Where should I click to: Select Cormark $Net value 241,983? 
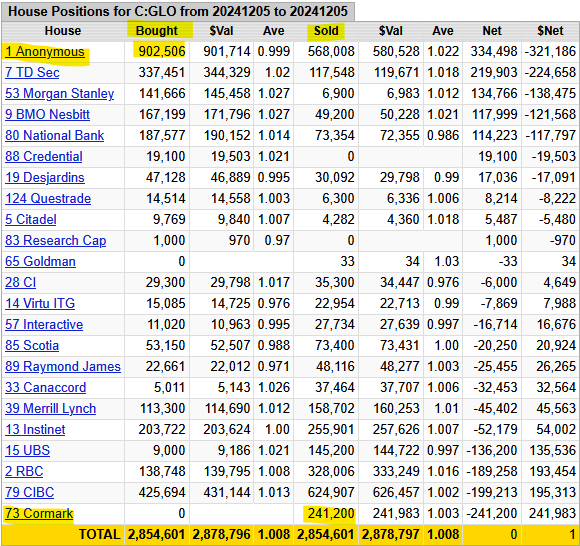[553, 514]
